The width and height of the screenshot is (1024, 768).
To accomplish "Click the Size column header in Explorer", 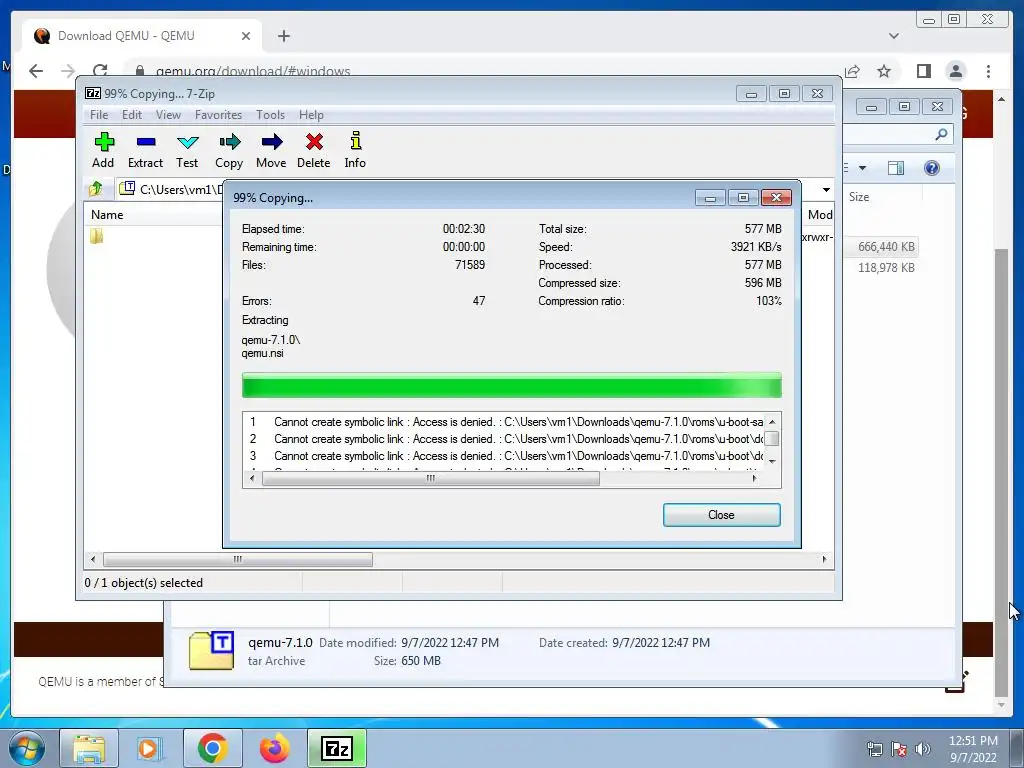I will click(x=859, y=197).
